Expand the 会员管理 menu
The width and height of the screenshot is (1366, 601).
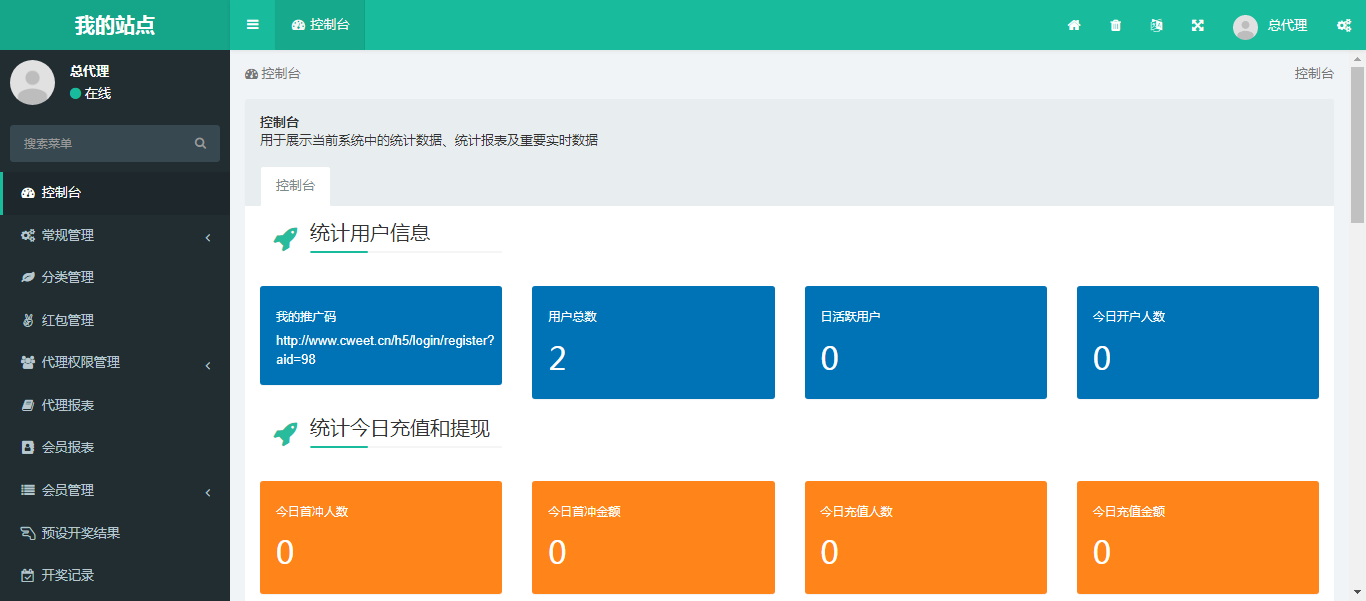(115, 490)
